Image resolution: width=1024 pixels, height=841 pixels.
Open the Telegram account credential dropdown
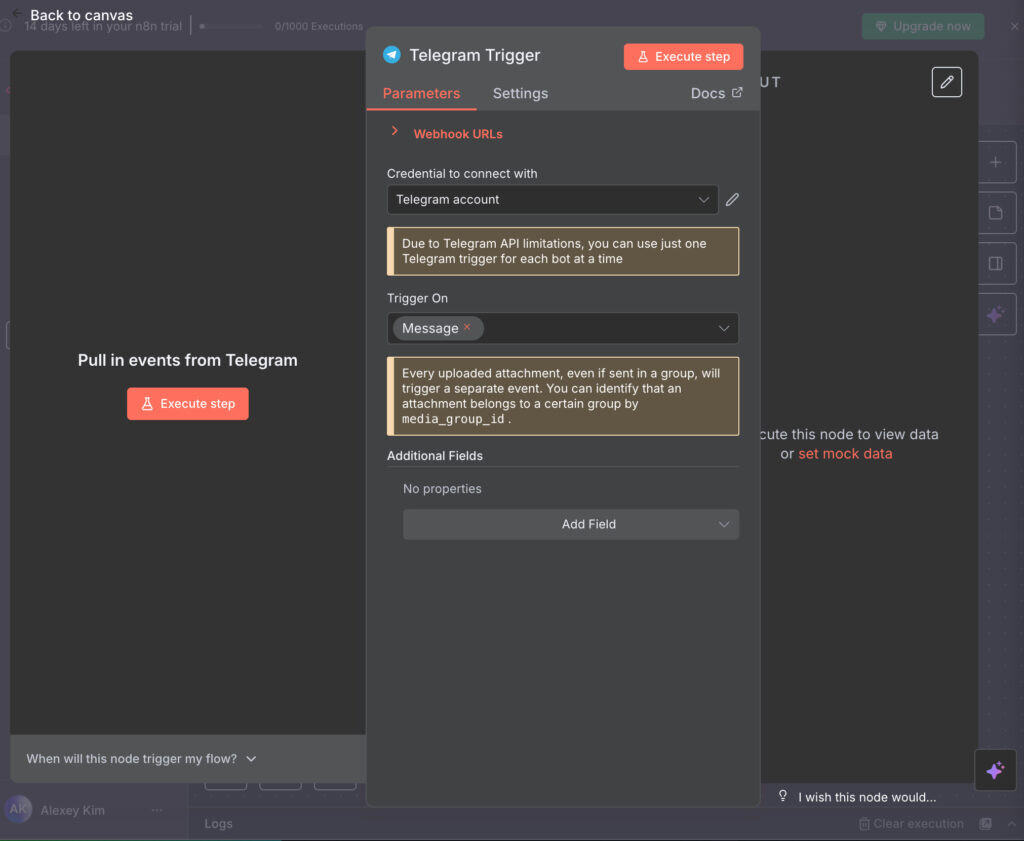tap(552, 200)
